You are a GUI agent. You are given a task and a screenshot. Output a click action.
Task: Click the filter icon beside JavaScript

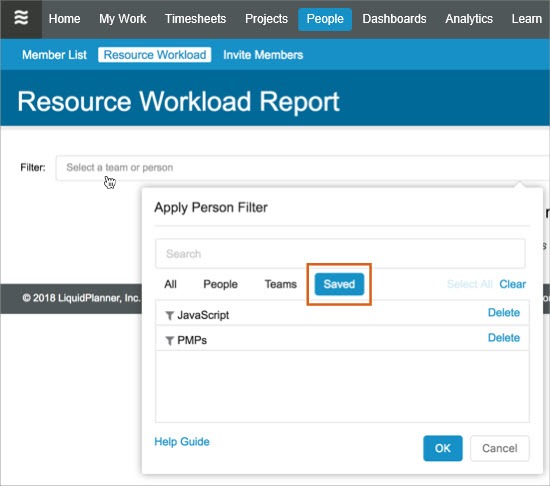[x=169, y=316]
